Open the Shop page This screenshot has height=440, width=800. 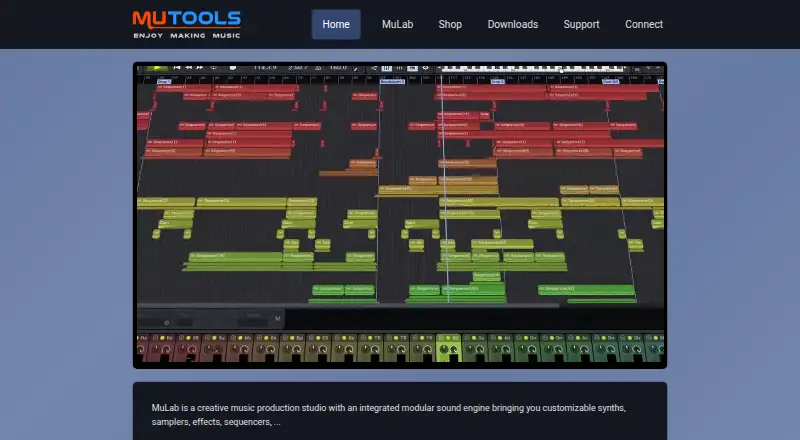tap(450, 25)
